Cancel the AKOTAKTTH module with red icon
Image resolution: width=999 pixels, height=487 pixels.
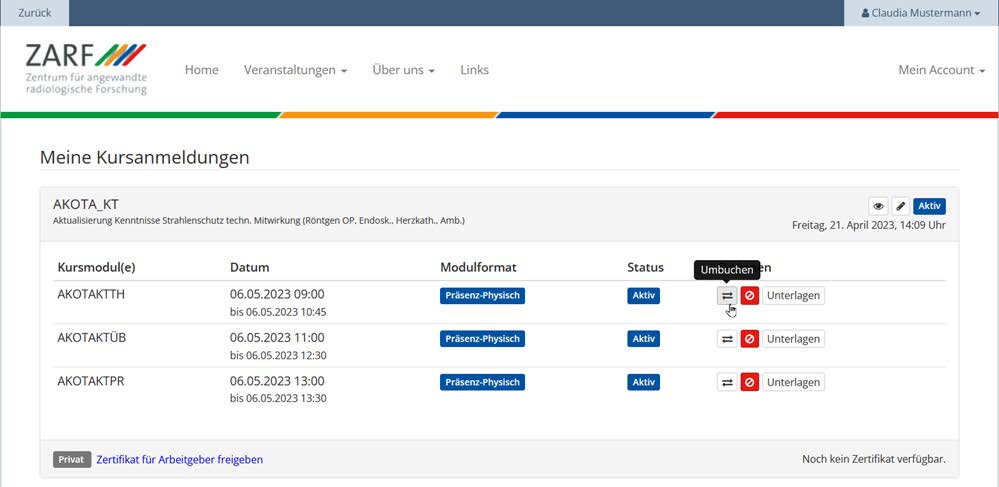point(750,296)
